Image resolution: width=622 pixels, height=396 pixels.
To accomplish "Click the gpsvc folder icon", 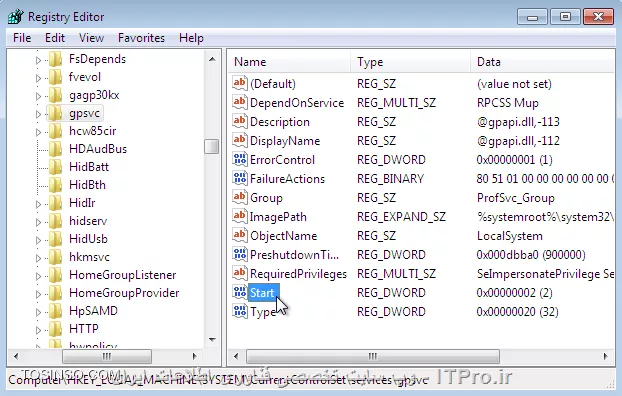I will click(x=56, y=113).
